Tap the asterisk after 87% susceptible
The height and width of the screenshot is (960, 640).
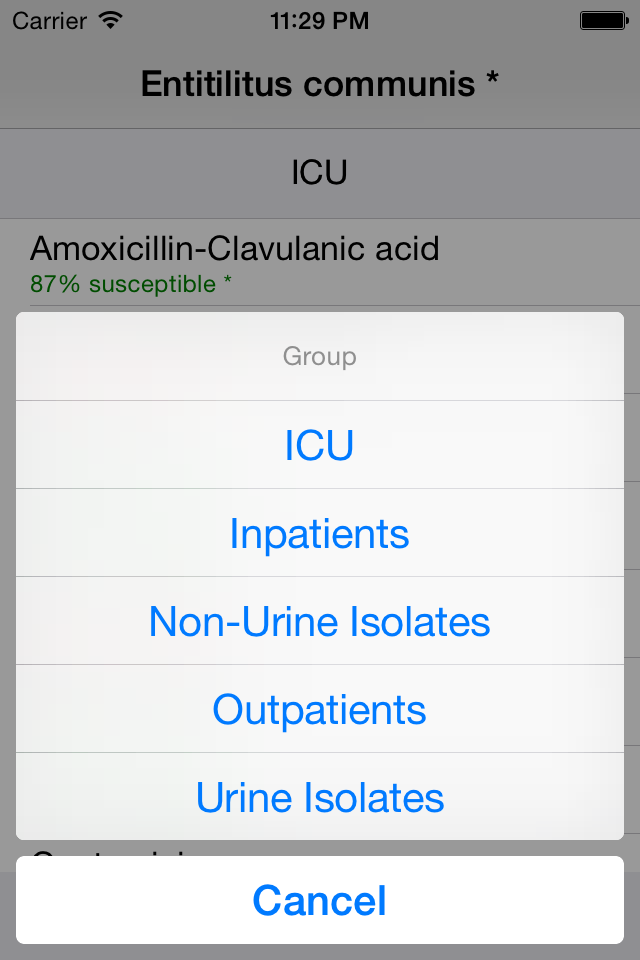227,280
